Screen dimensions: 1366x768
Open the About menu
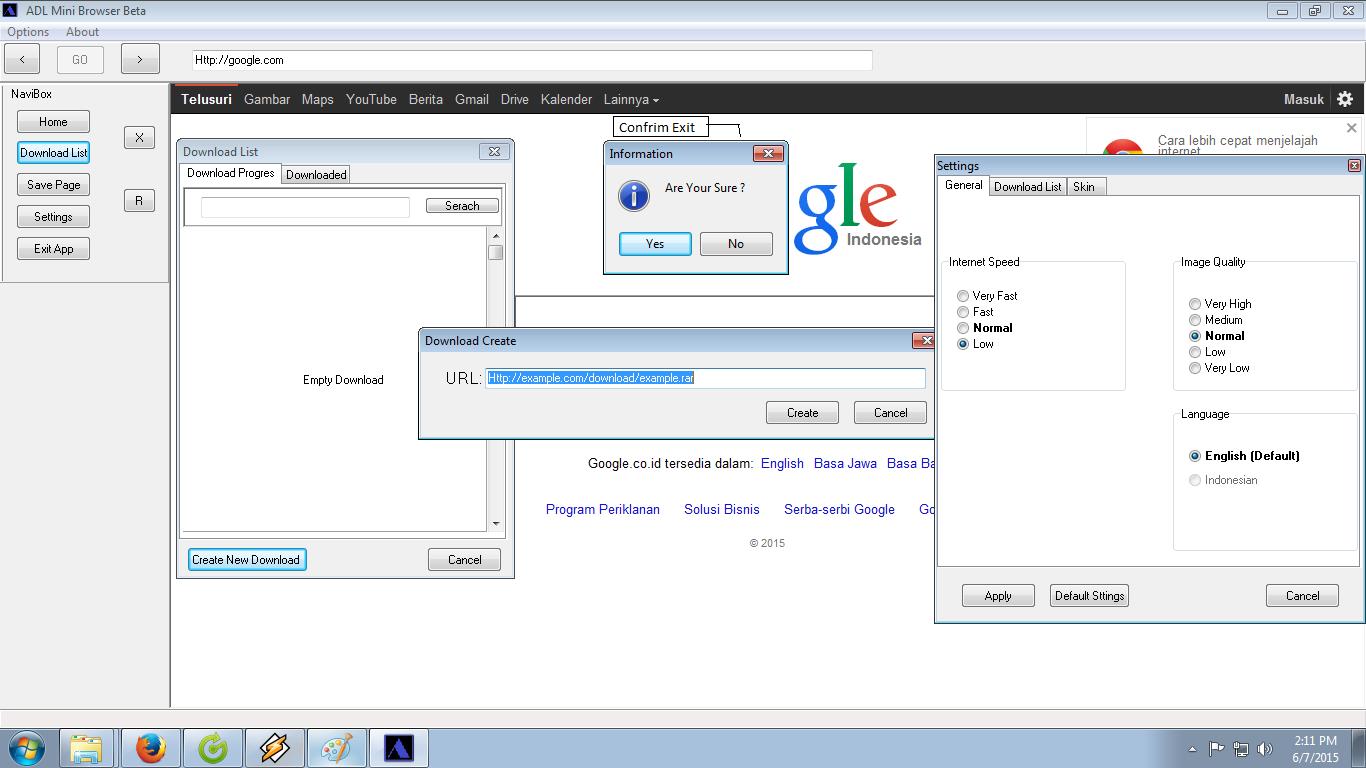tap(83, 32)
